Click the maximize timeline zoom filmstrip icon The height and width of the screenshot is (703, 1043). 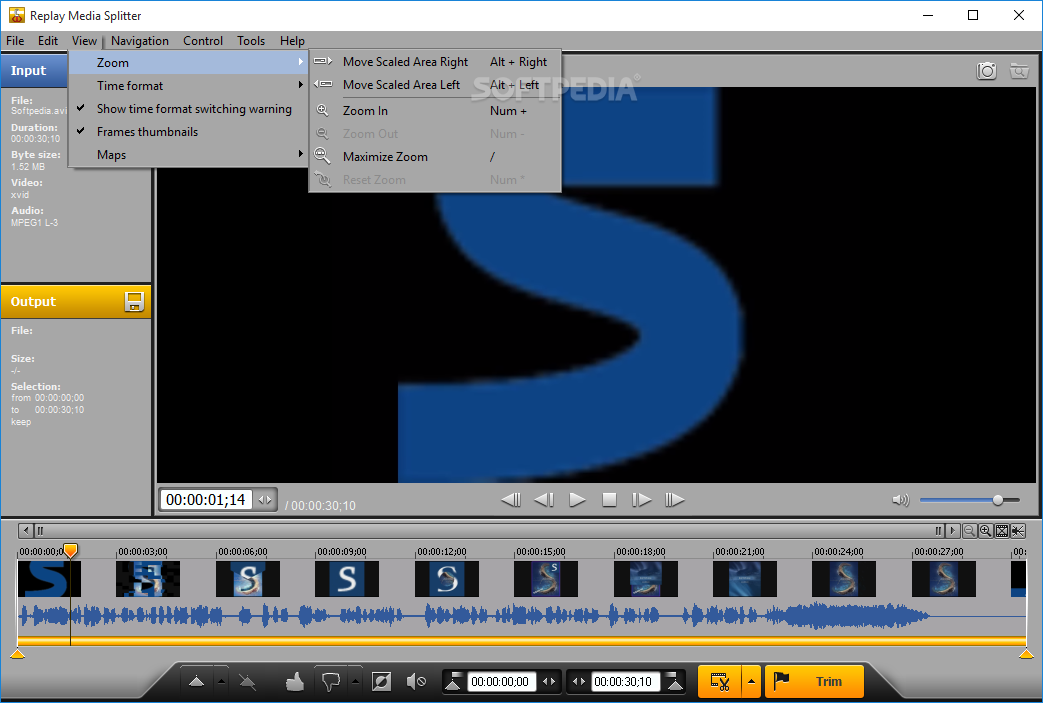coord(1002,531)
